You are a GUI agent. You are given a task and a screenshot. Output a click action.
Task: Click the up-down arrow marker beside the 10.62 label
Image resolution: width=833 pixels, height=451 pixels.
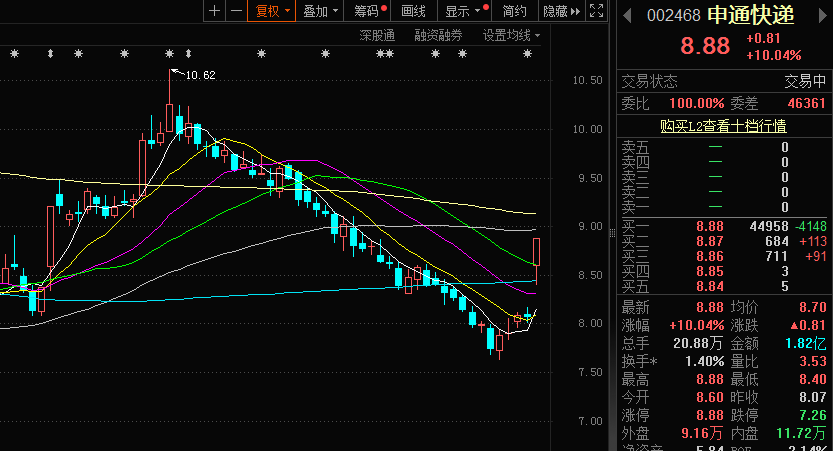(188, 54)
